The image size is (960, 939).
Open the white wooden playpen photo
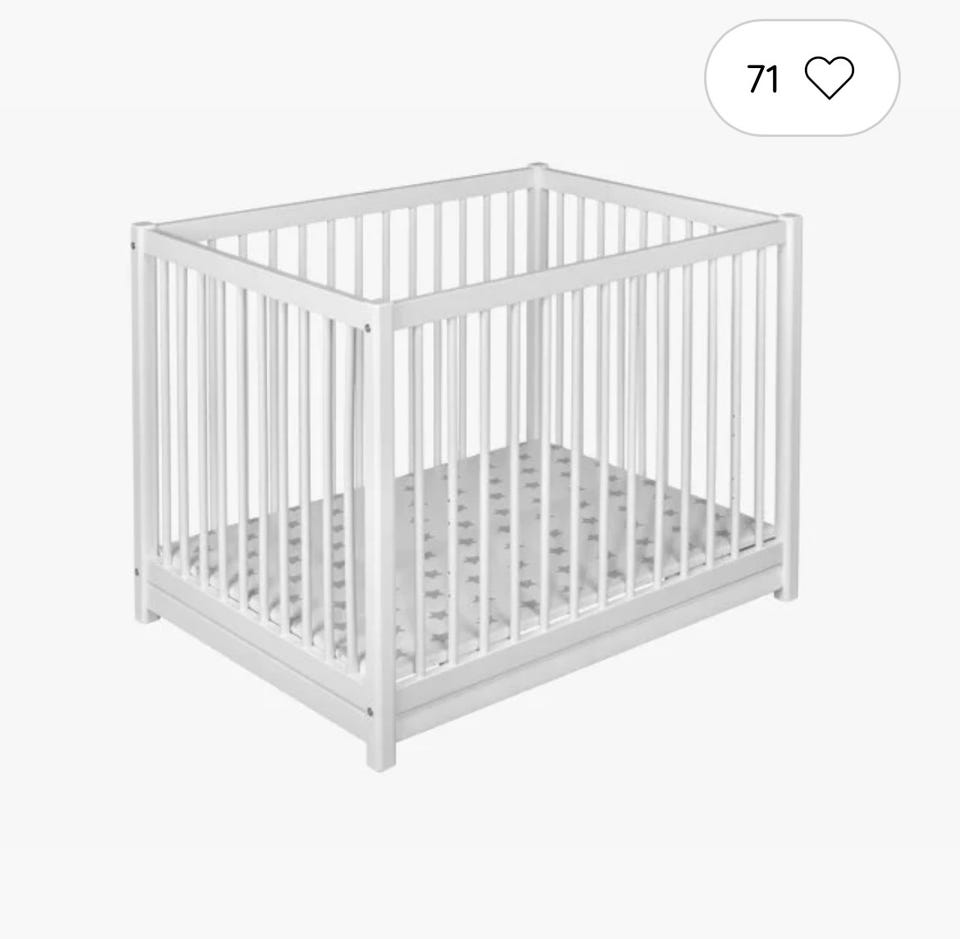pos(465,468)
